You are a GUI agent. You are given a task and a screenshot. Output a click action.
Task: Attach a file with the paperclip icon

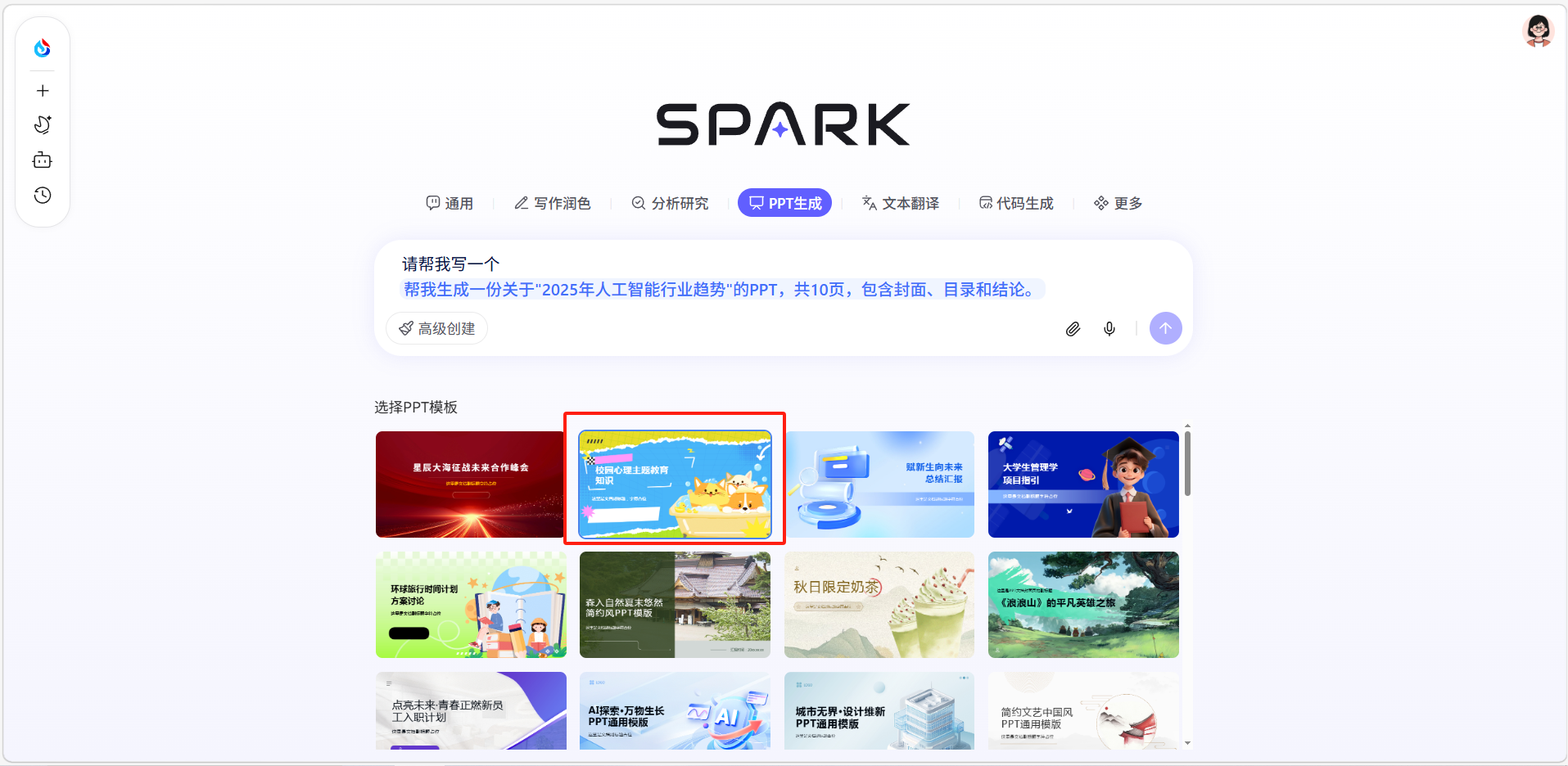click(x=1073, y=329)
